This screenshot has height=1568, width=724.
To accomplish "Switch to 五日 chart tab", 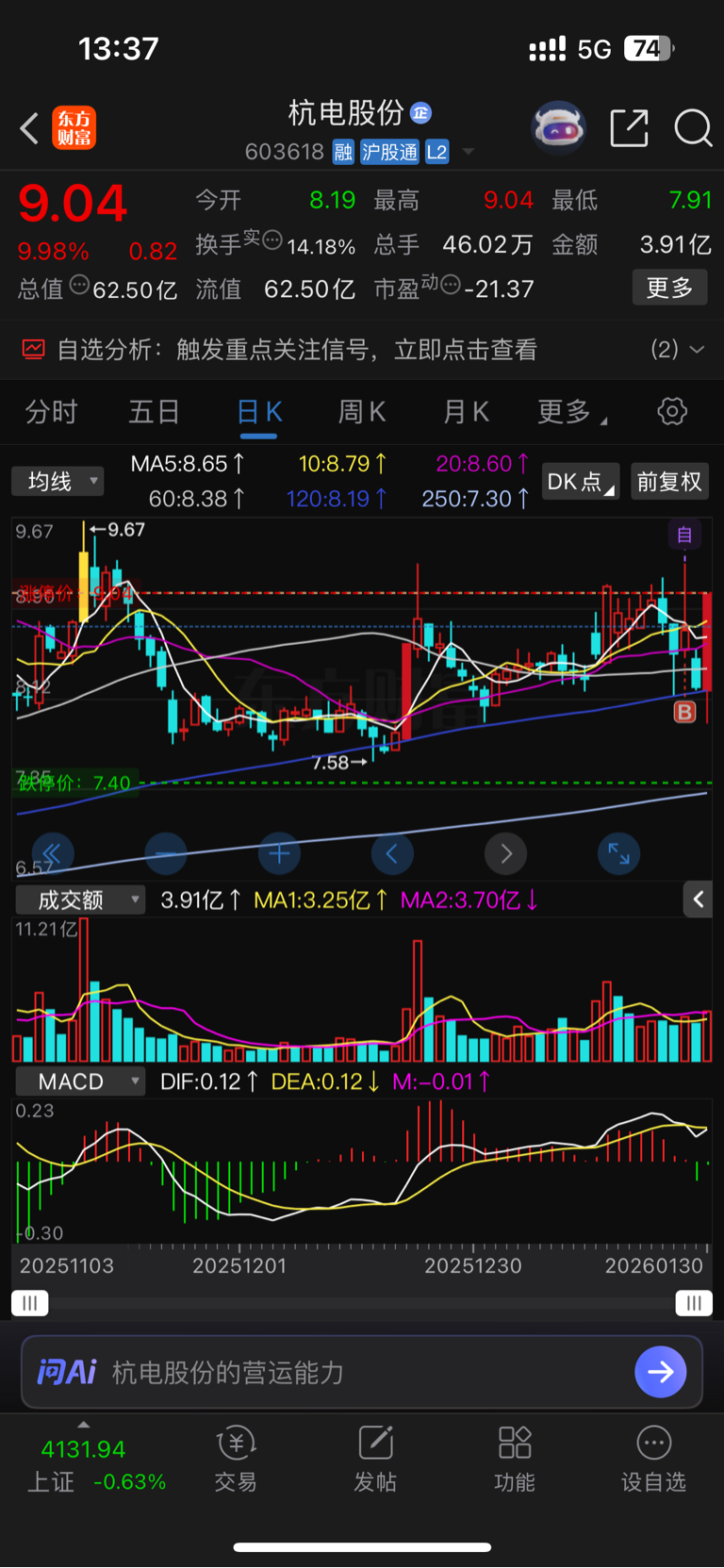I will [x=155, y=412].
